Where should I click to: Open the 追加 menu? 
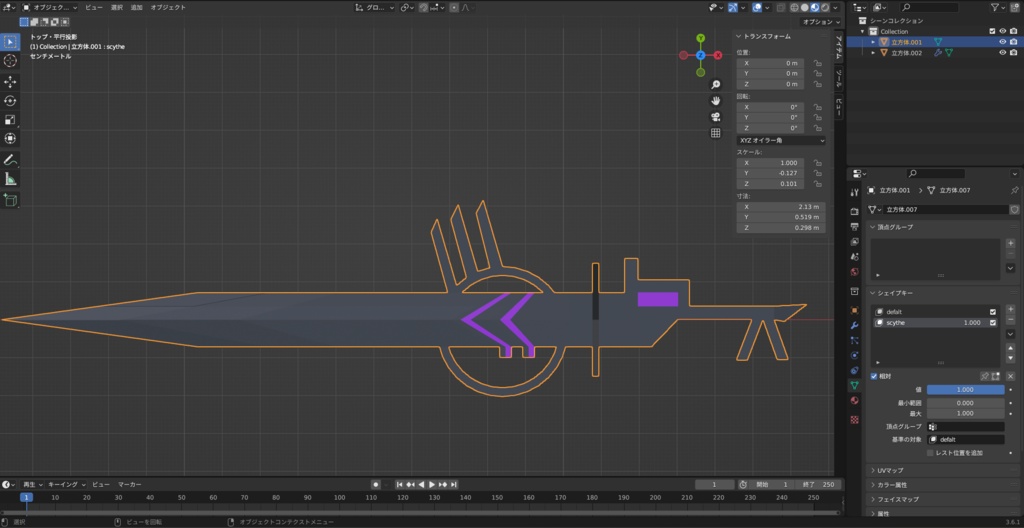click(x=136, y=7)
